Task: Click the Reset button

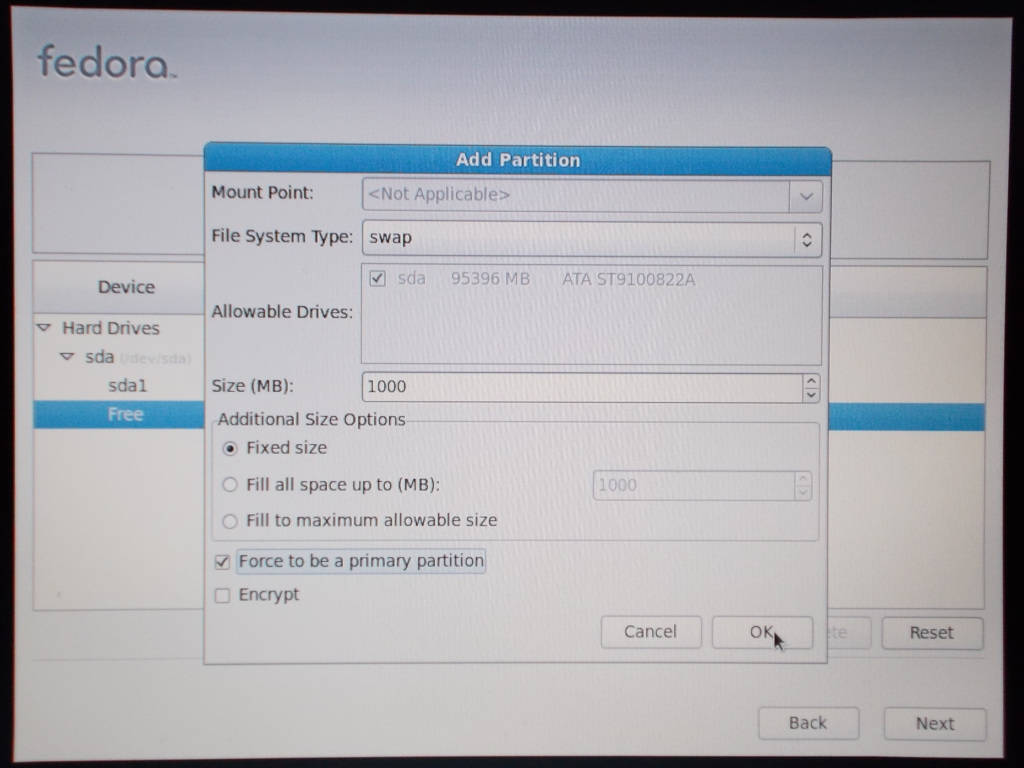Action: point(931,633)
